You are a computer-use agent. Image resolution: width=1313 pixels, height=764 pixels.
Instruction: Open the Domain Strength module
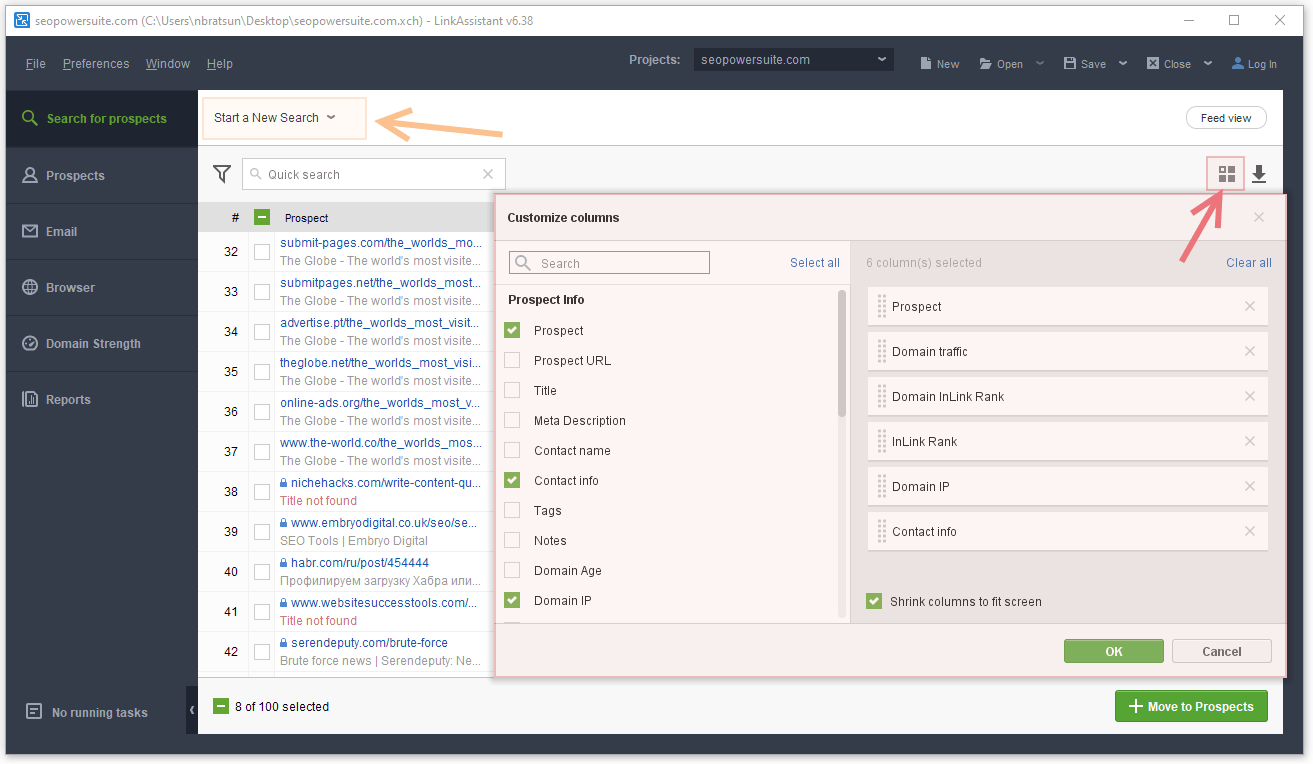(x=93, y=344)
